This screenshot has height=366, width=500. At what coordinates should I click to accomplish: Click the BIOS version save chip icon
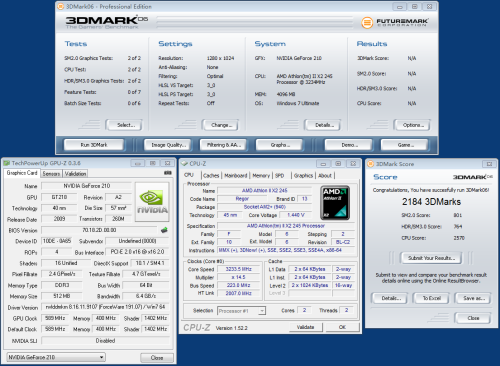[164, 230]
